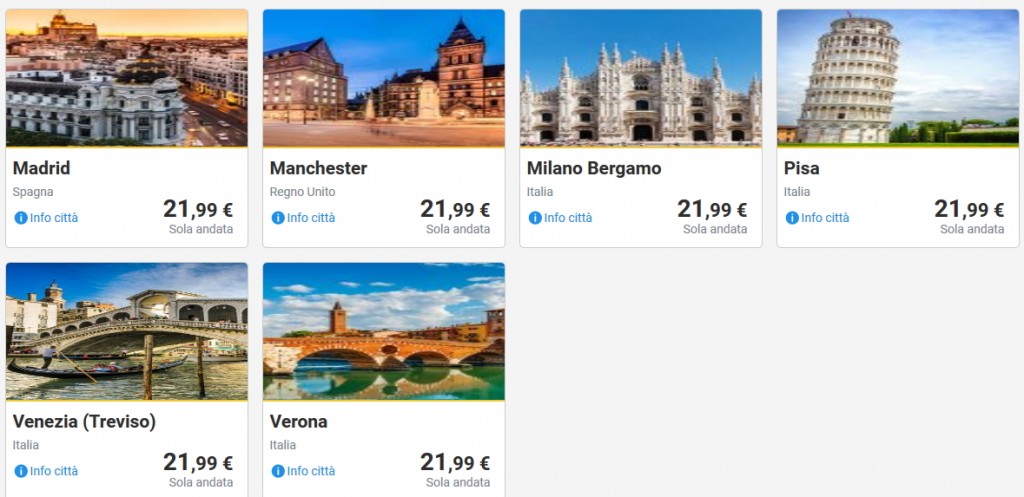Viewport: 1024px width, 497px height.
Task: Select the Venezia (Treviso) destination title
Action: click(x=84, y=421)
